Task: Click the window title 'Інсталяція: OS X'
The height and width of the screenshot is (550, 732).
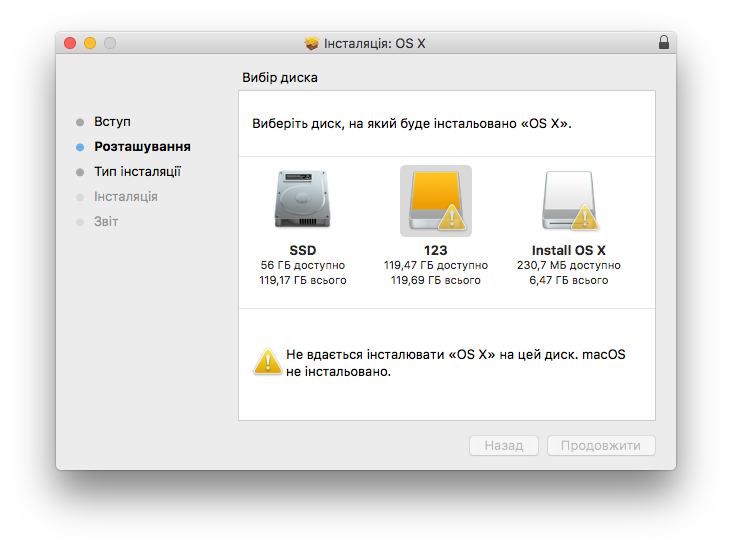Action: pyautogui.click(x=374, y=43)
